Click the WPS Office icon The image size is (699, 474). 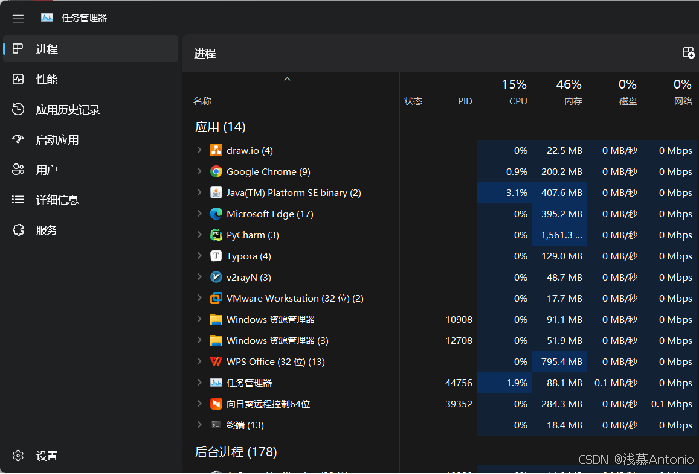pos(216,362)
